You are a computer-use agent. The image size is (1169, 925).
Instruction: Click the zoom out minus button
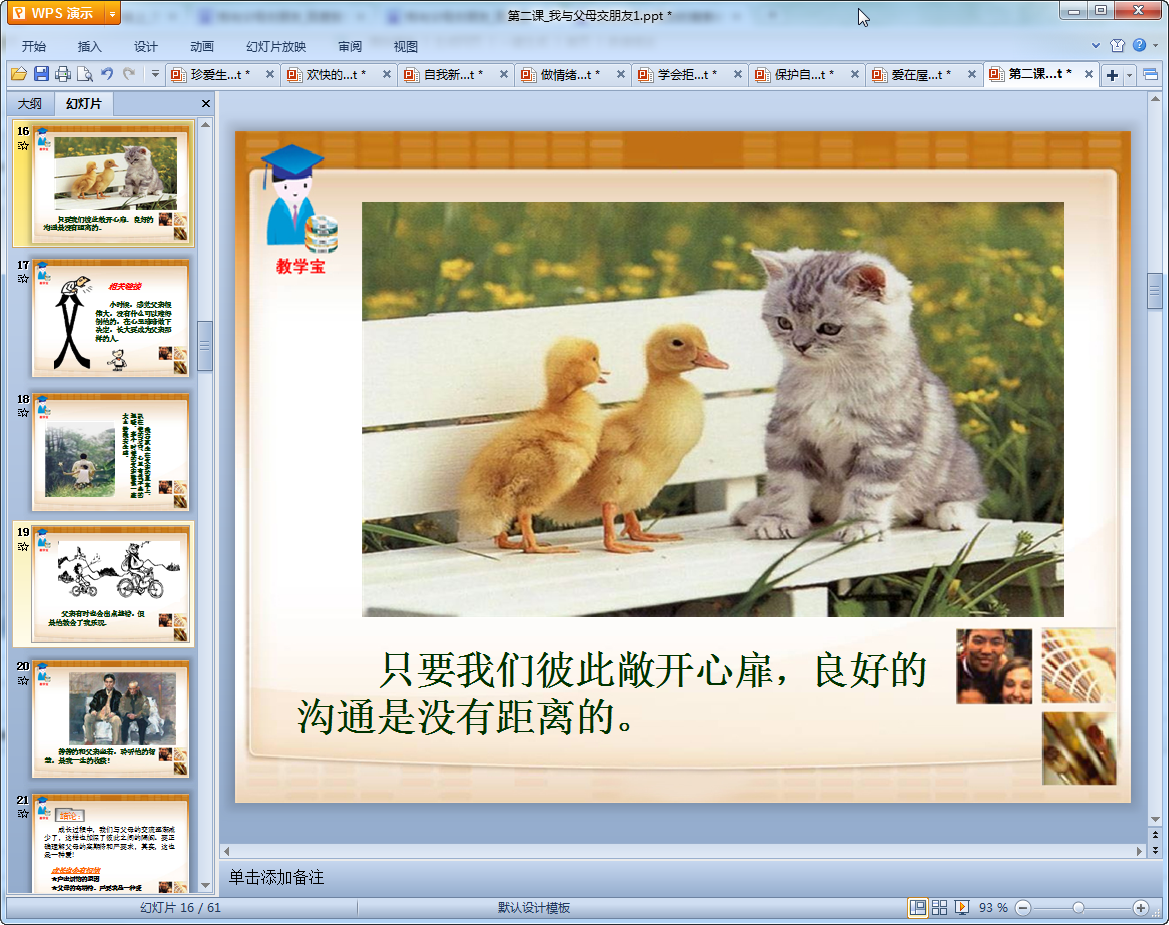tap(1023, 907)
